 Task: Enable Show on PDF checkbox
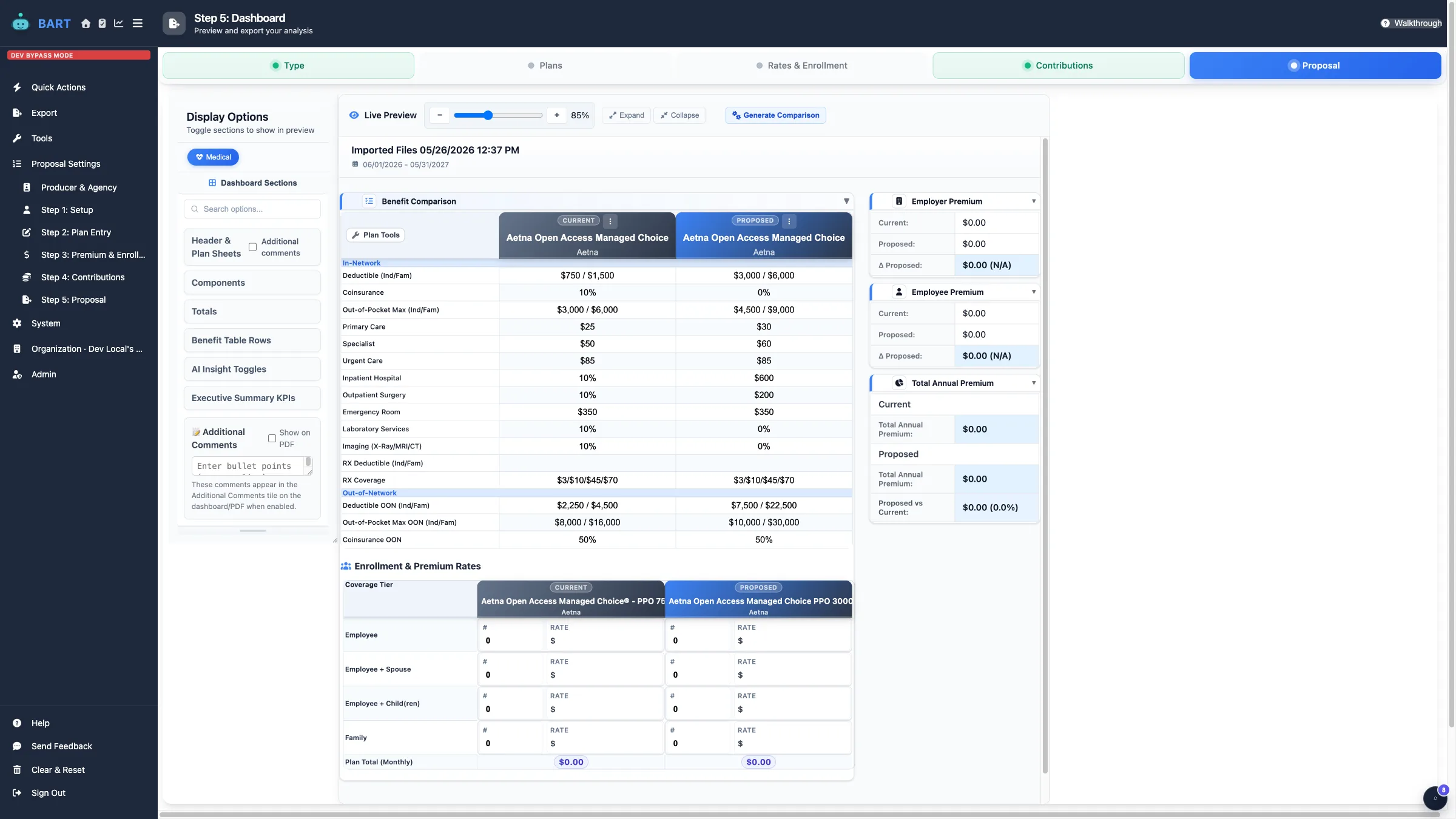(x=272, y=438)
